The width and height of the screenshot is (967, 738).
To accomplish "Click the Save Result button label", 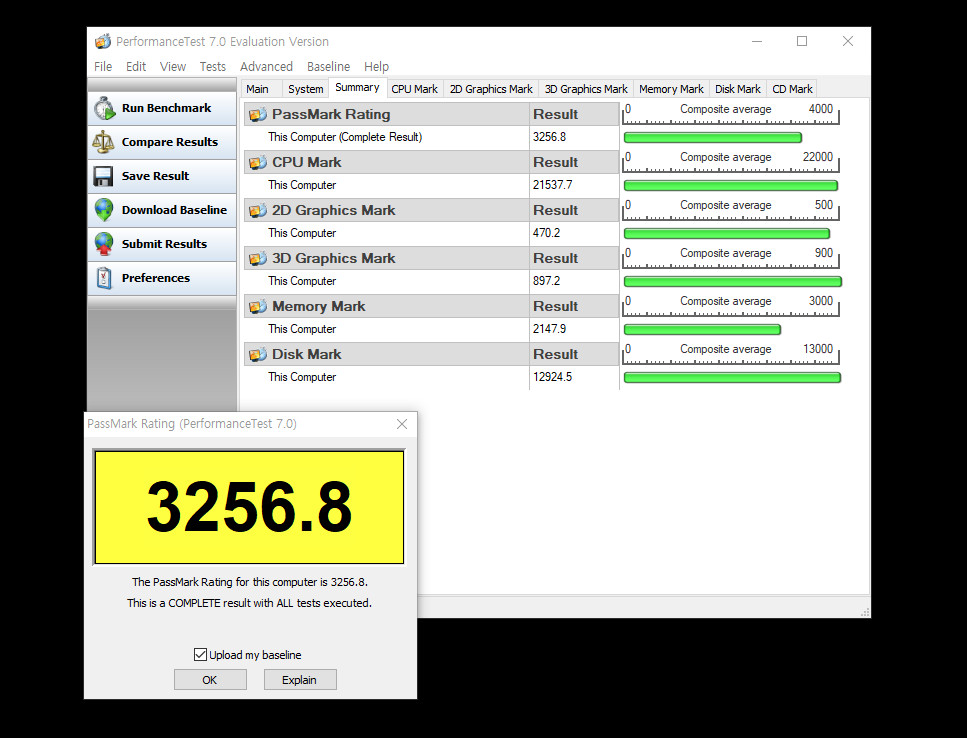I will point(155,176).
